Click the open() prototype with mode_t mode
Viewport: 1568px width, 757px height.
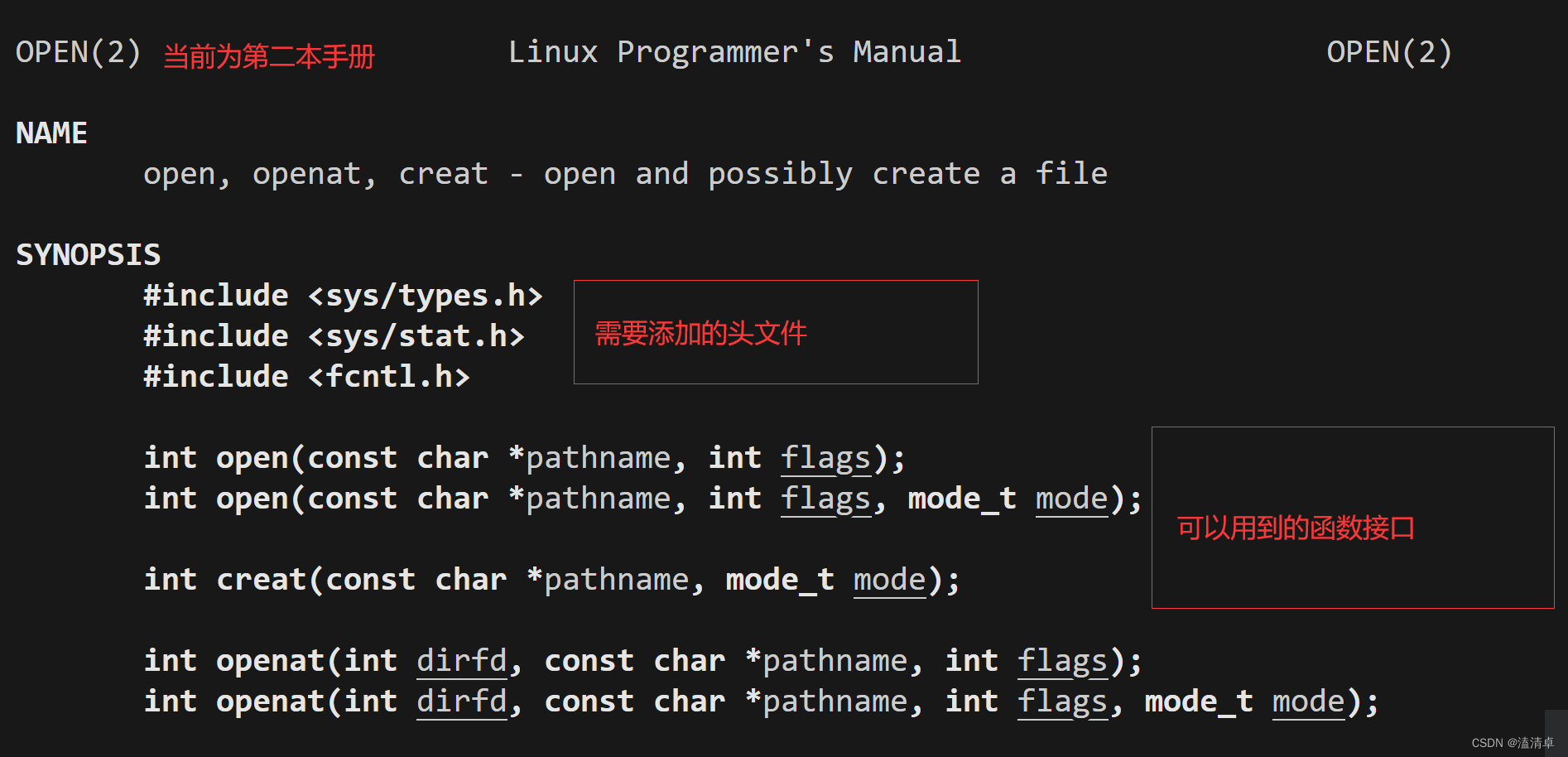pyautogui.click(x=643, y=499)
